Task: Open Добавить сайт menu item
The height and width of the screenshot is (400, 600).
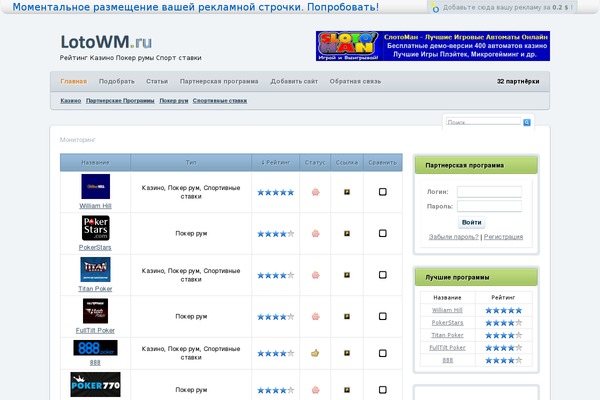Action: 294,81
